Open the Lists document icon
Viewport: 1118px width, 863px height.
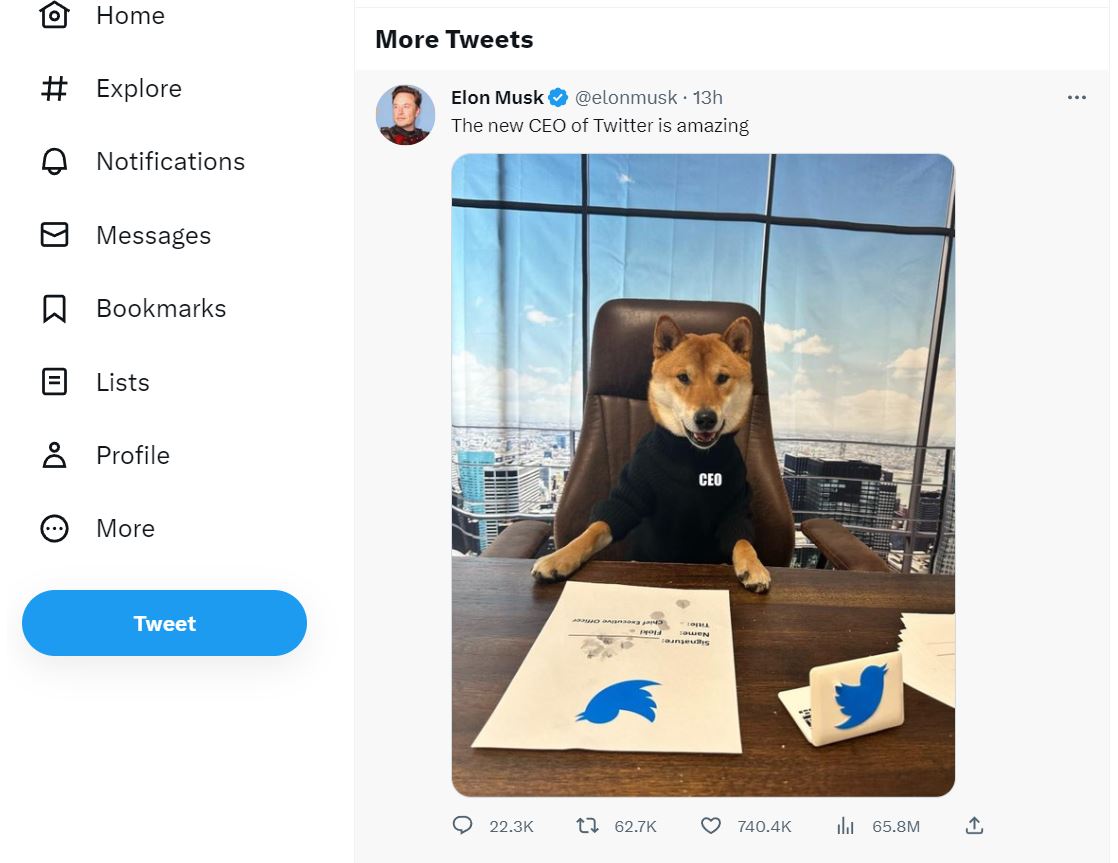pos(54,382)
